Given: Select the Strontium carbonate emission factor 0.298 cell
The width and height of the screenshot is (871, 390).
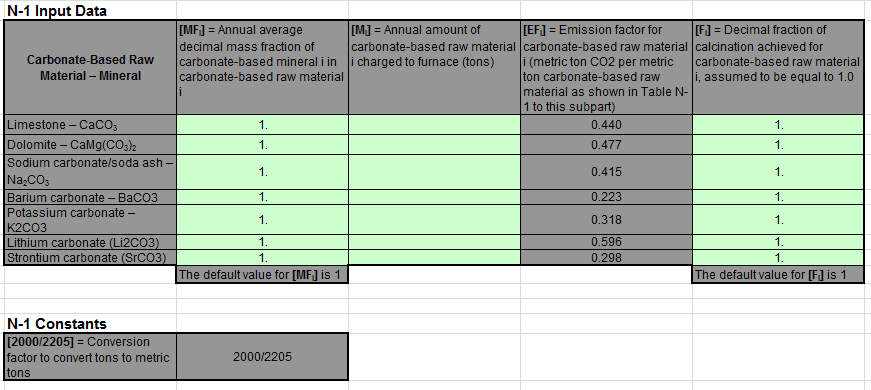Looking at the screenshot, I should click(x=606, y=257).
